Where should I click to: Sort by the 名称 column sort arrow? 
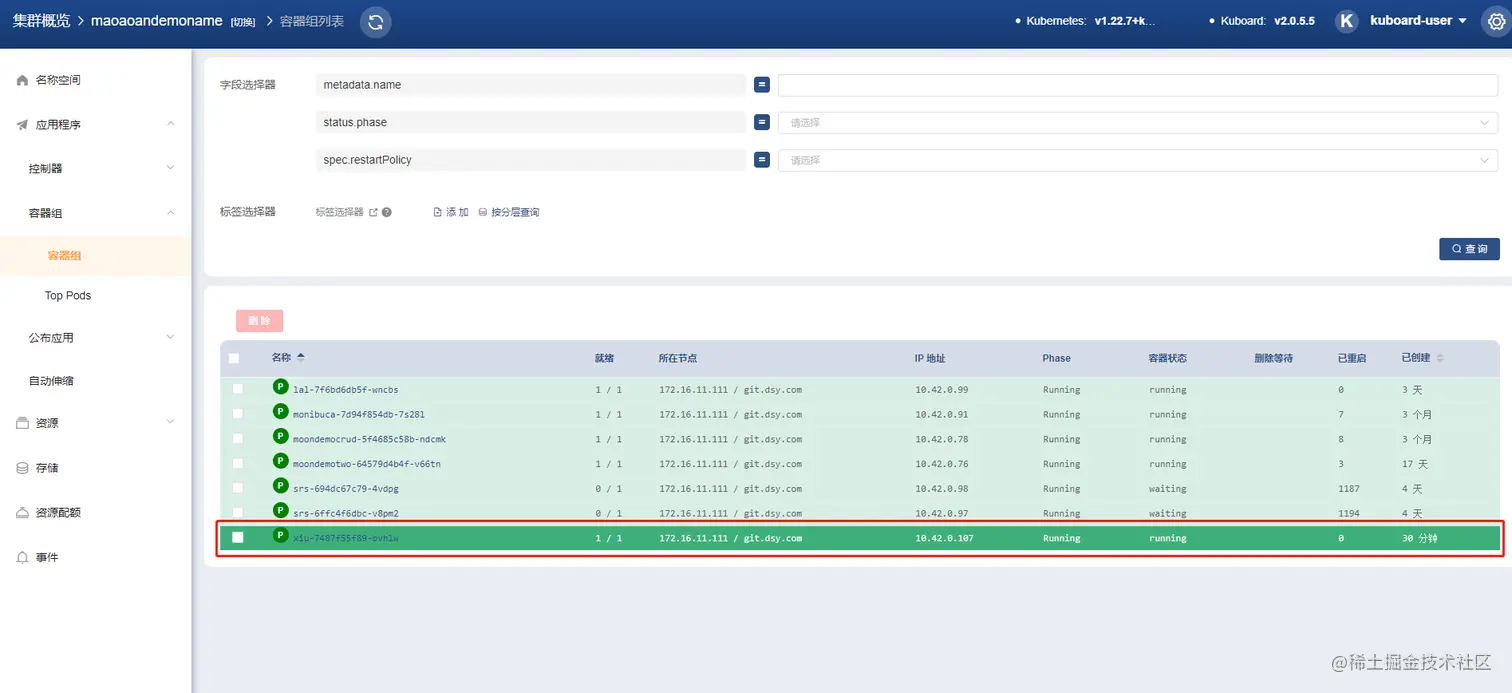301,358
